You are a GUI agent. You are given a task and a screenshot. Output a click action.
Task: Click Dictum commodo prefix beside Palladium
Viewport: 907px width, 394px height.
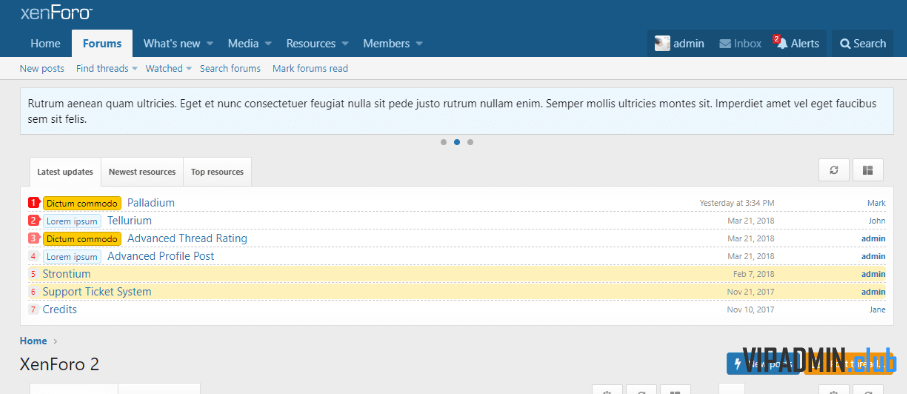tap(82, 203)
